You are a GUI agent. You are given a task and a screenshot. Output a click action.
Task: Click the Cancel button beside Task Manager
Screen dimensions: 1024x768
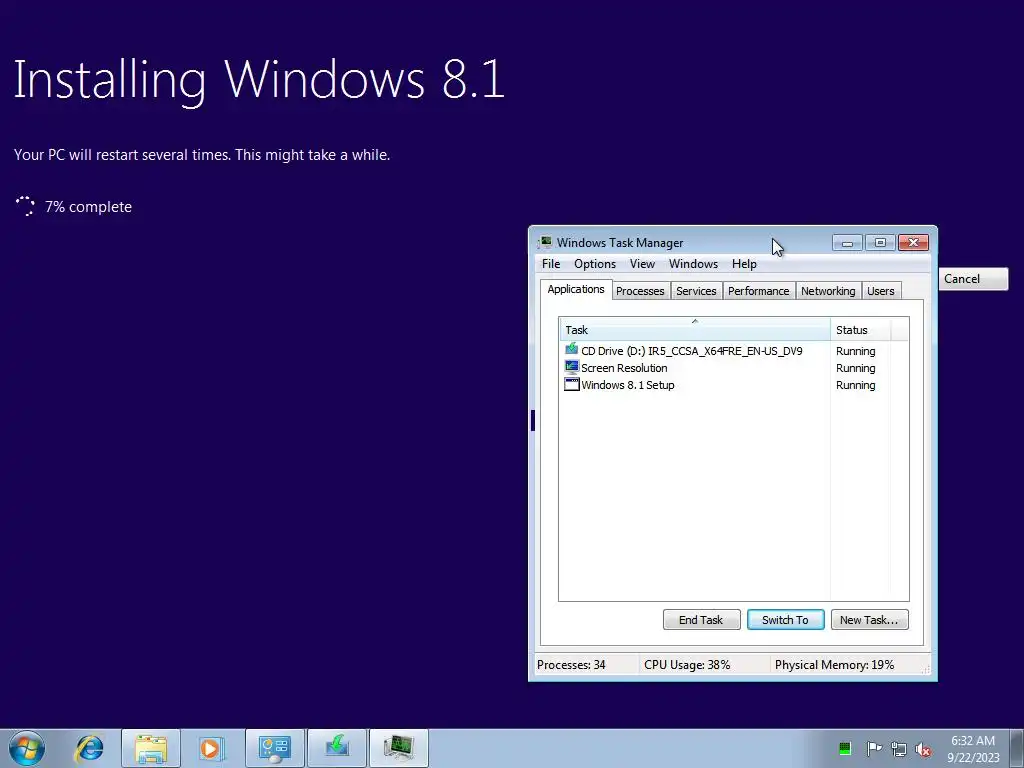(x=973, y=279)
